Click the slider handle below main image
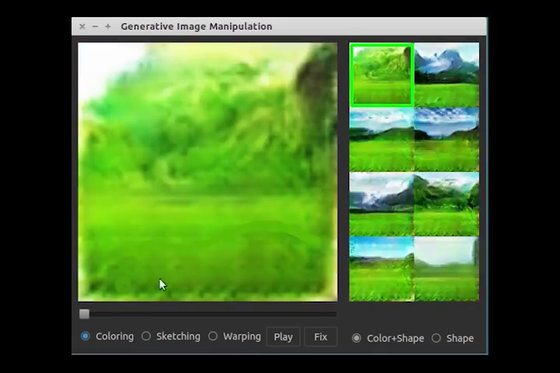This screenshot has height=373, width=560. point(84,314)
